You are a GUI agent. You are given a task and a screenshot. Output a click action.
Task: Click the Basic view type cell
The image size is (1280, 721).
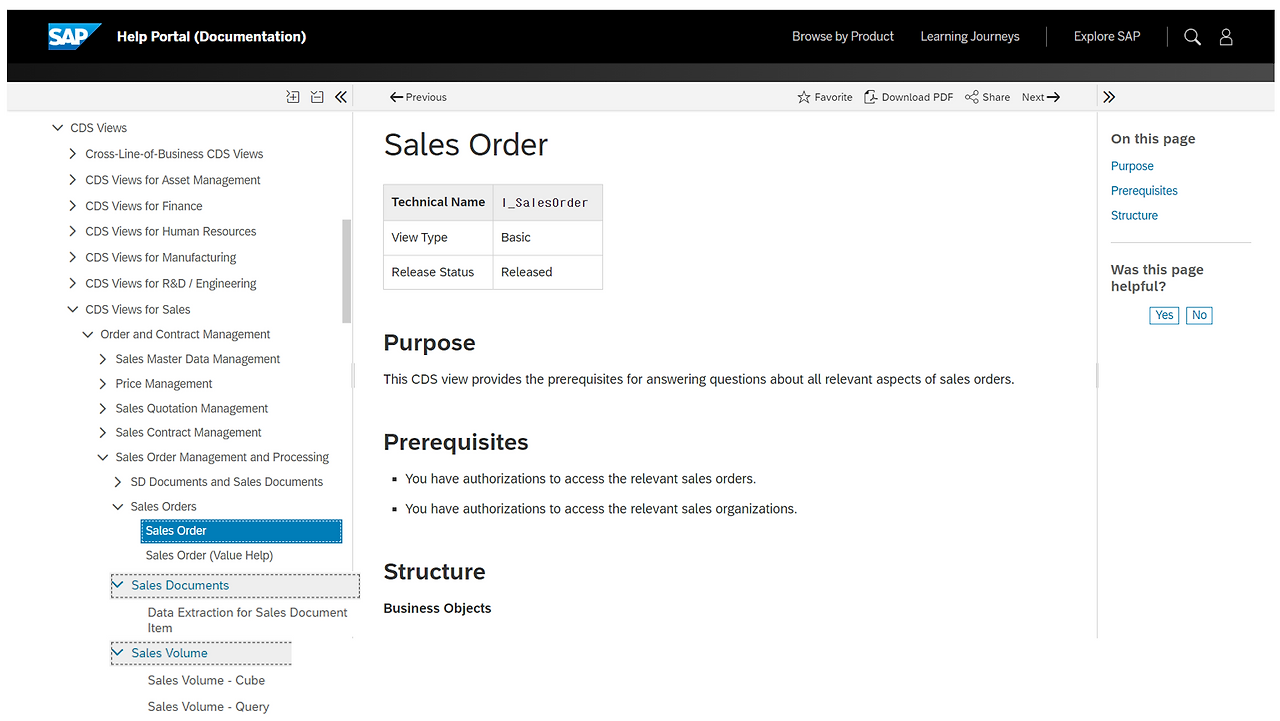(x=548, y=238)
